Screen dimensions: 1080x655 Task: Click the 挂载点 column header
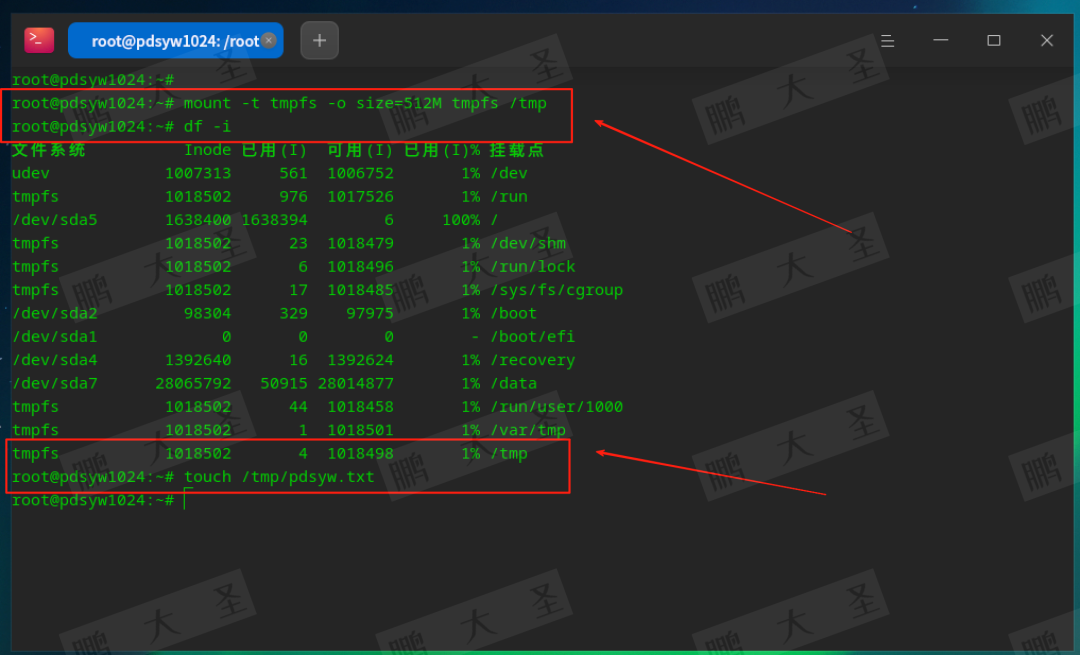point(517,150)
